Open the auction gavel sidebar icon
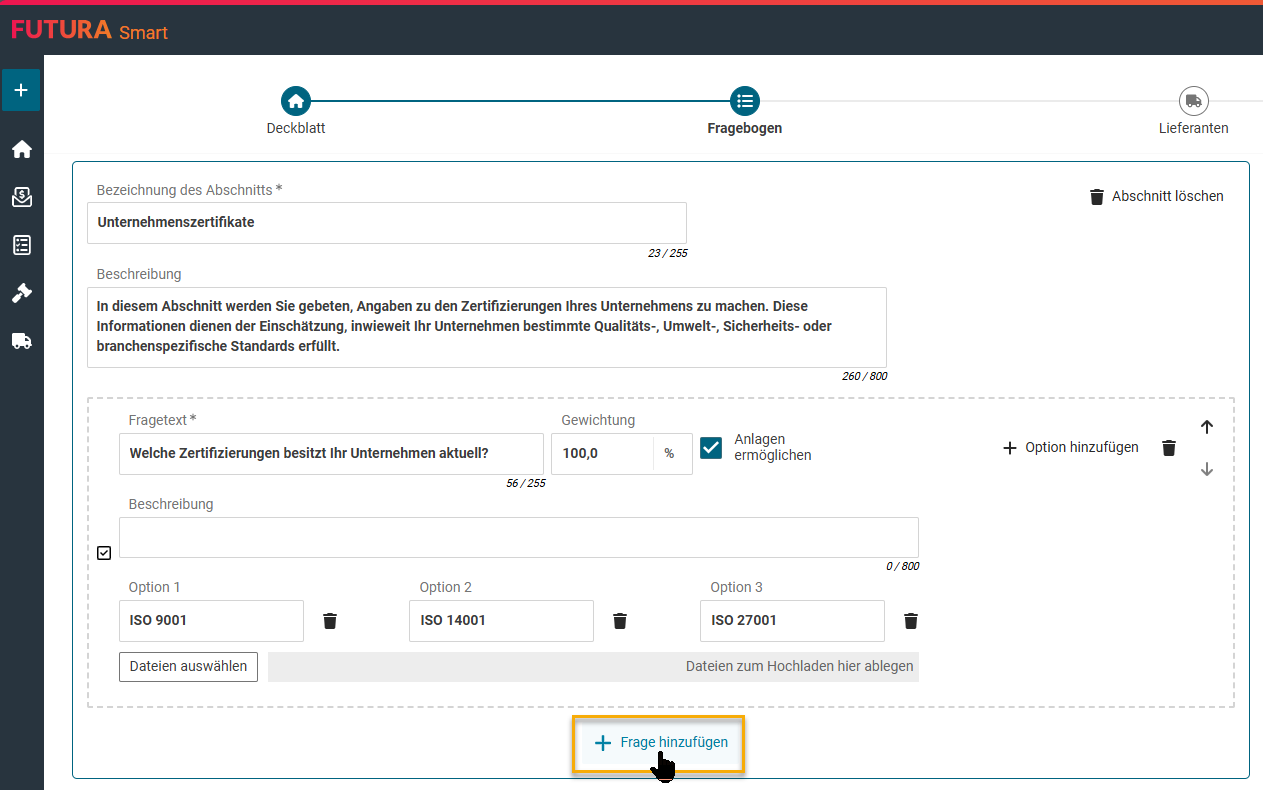Viewport: 1263px width, 790px height. [x=21, y=293]
